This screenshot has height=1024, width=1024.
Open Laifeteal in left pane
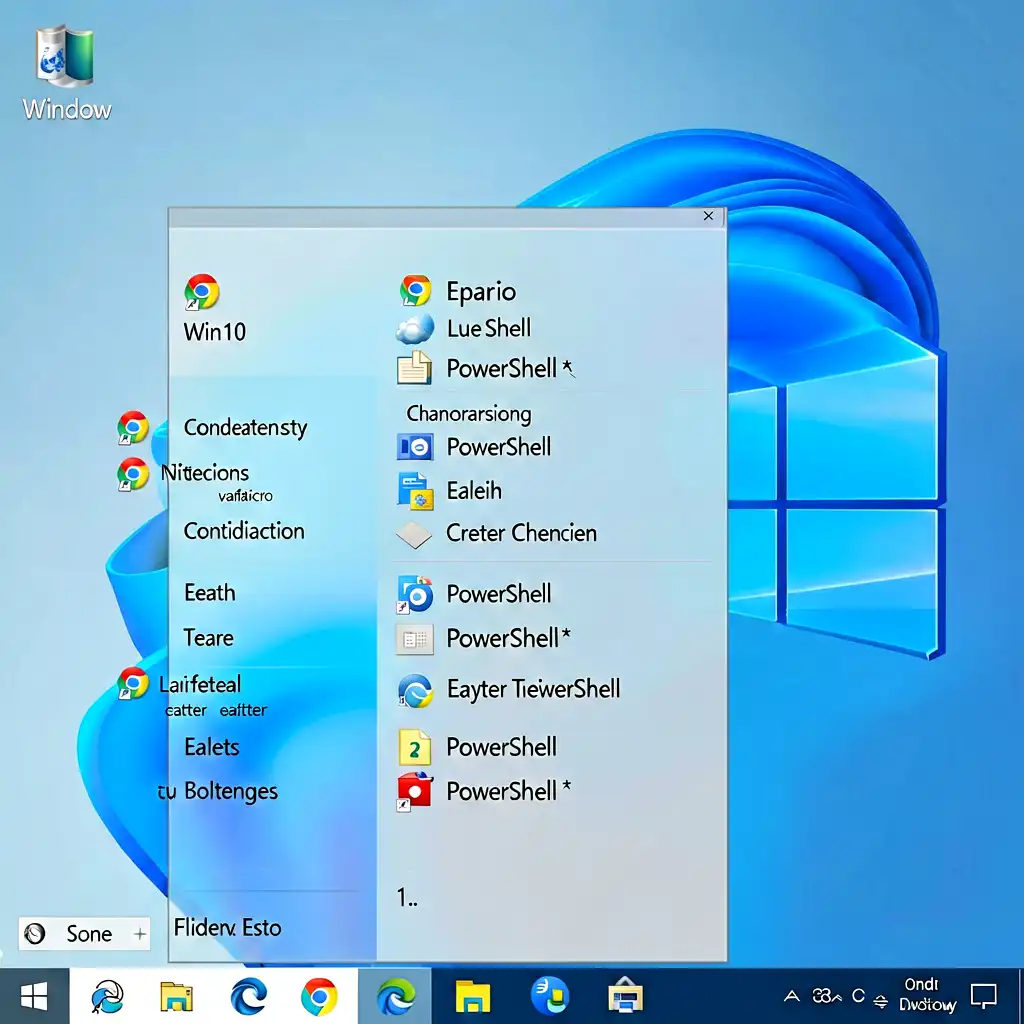[x=200, y=684]
